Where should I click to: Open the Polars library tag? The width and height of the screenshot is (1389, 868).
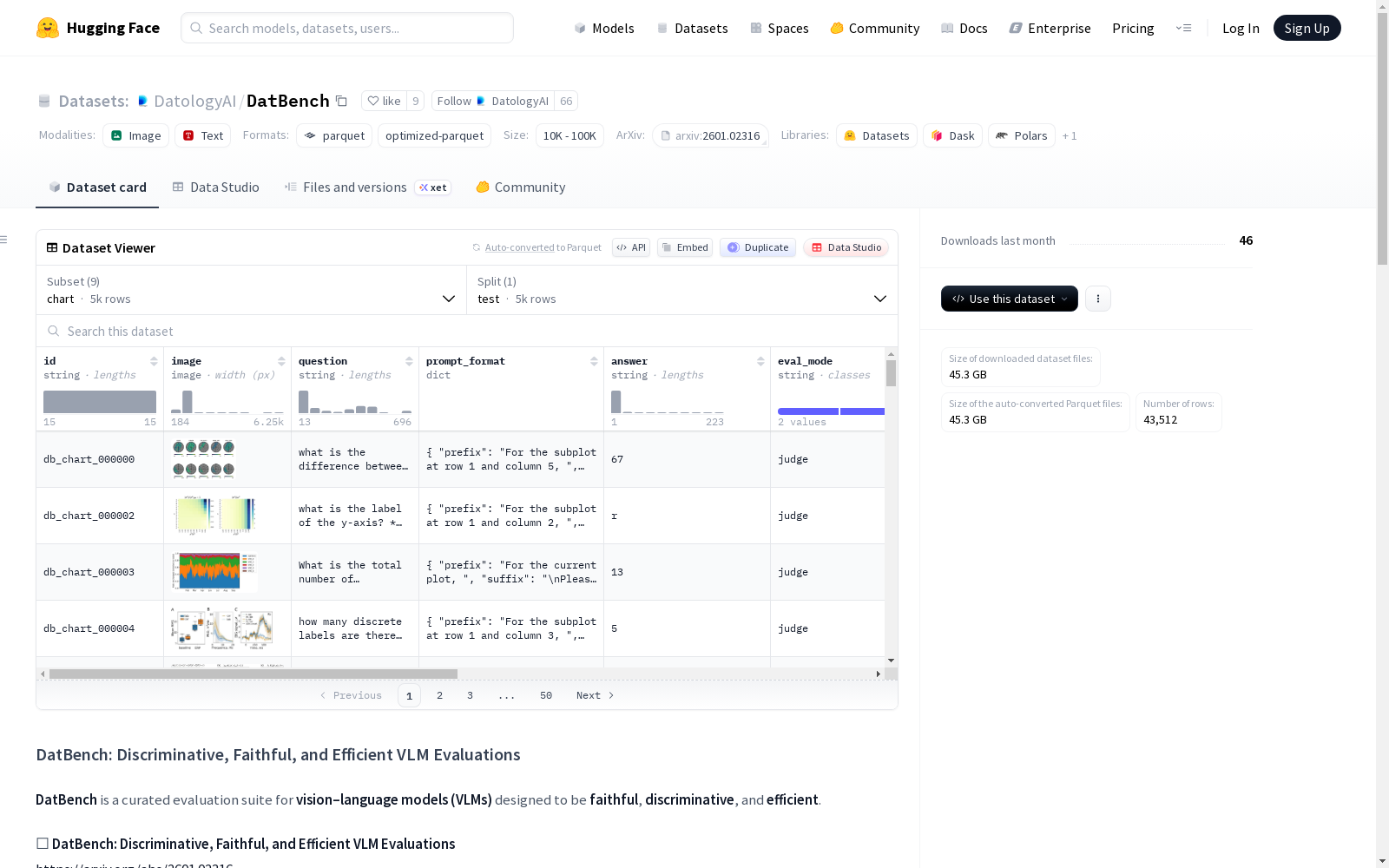tap(1022, 135)
